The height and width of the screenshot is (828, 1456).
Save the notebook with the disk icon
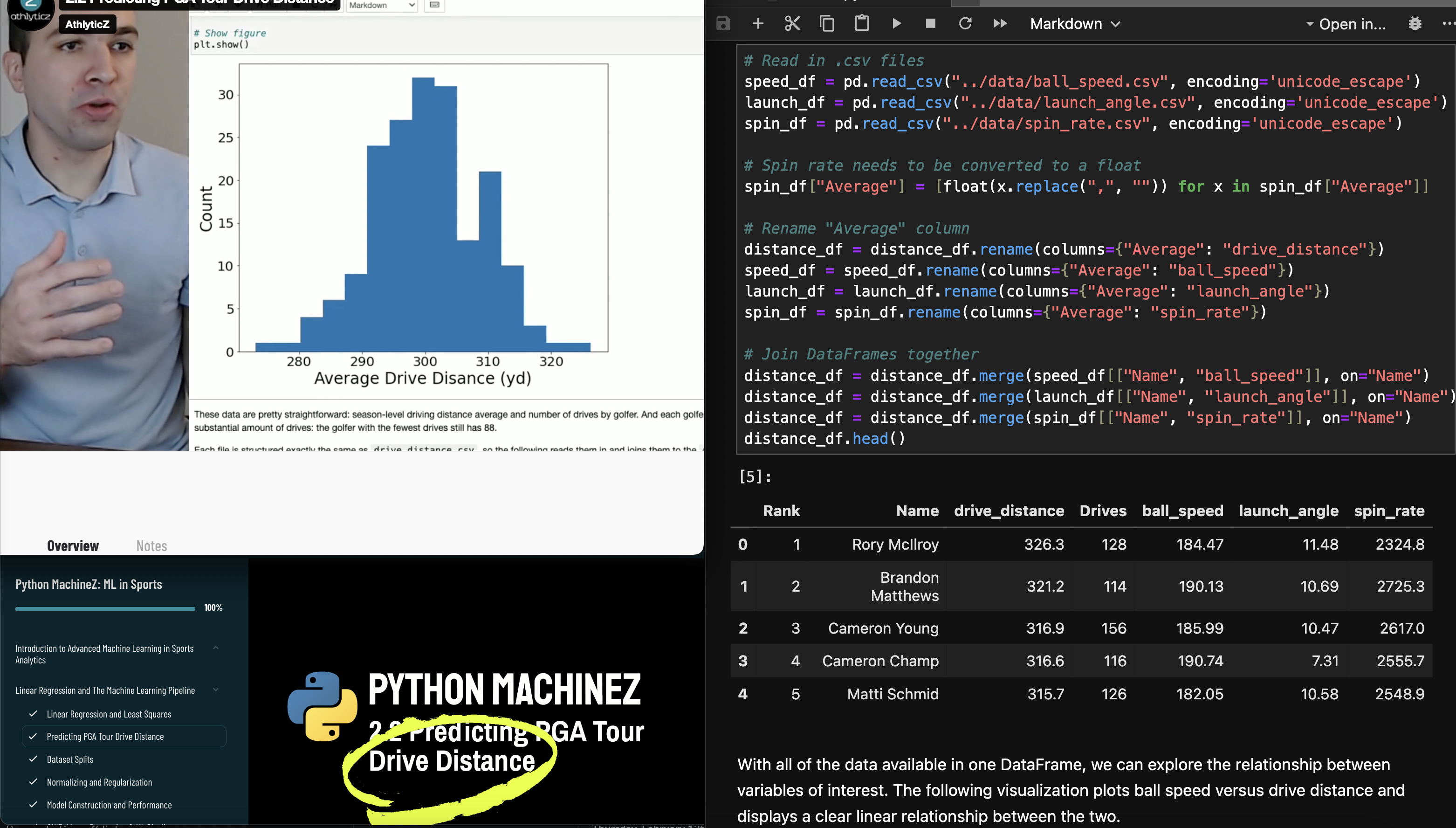[722, 24]
